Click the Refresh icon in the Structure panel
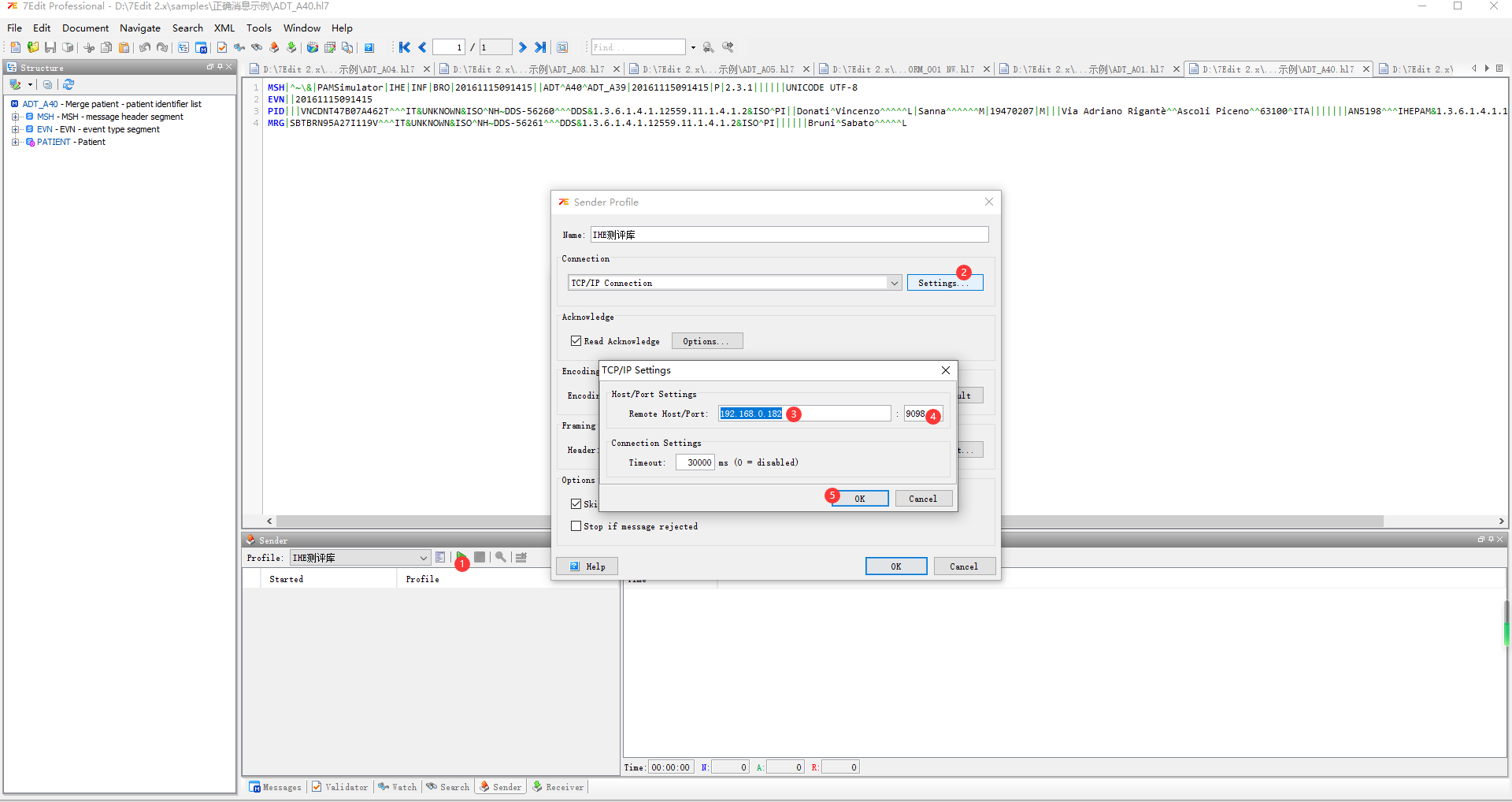The width and height of the screenshot is (1512, 802). point(69,84)
